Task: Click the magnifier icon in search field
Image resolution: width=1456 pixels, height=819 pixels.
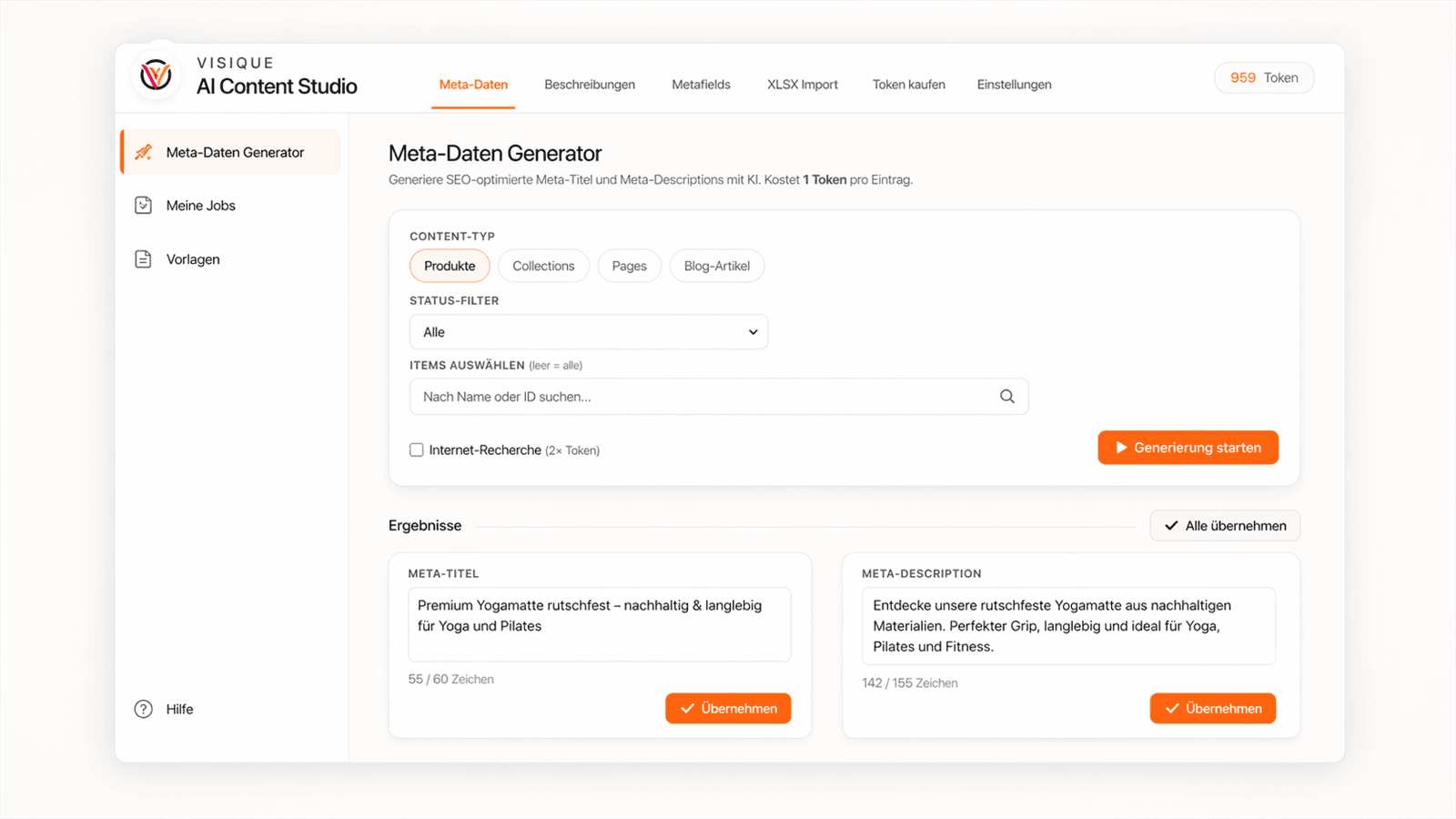Action: point(1007,397)
